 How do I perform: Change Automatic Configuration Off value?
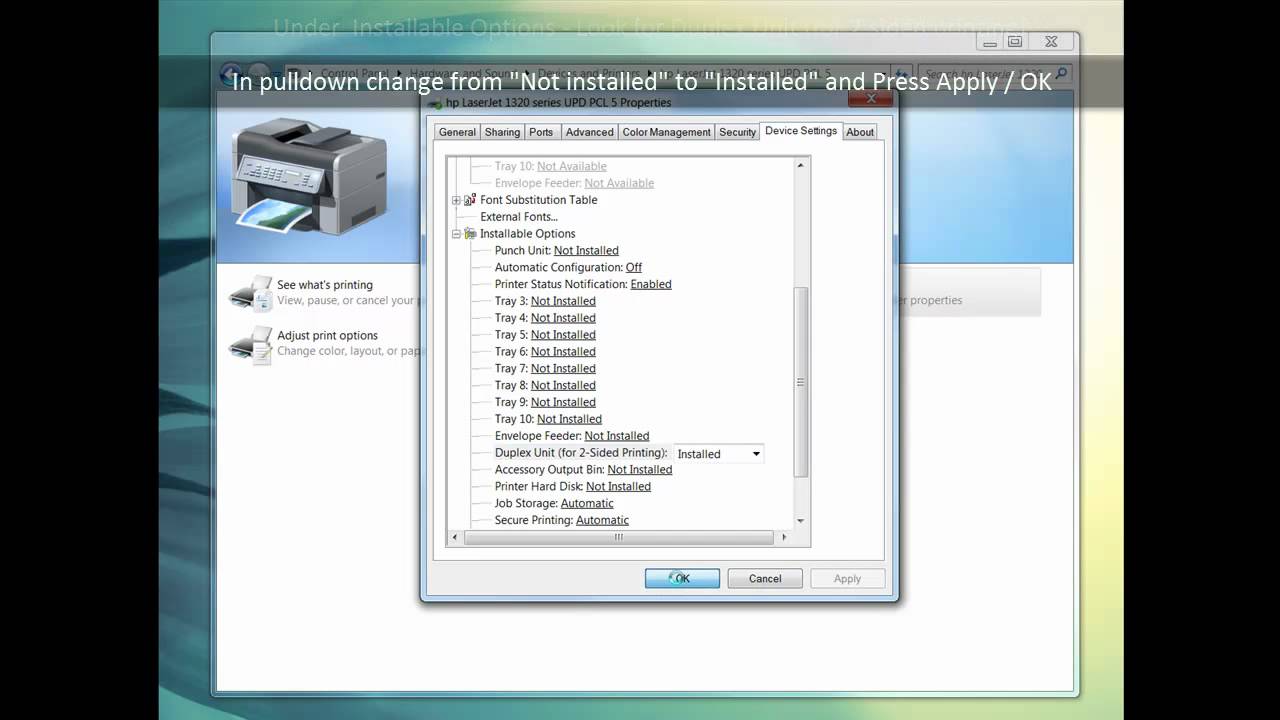point(634,268)
